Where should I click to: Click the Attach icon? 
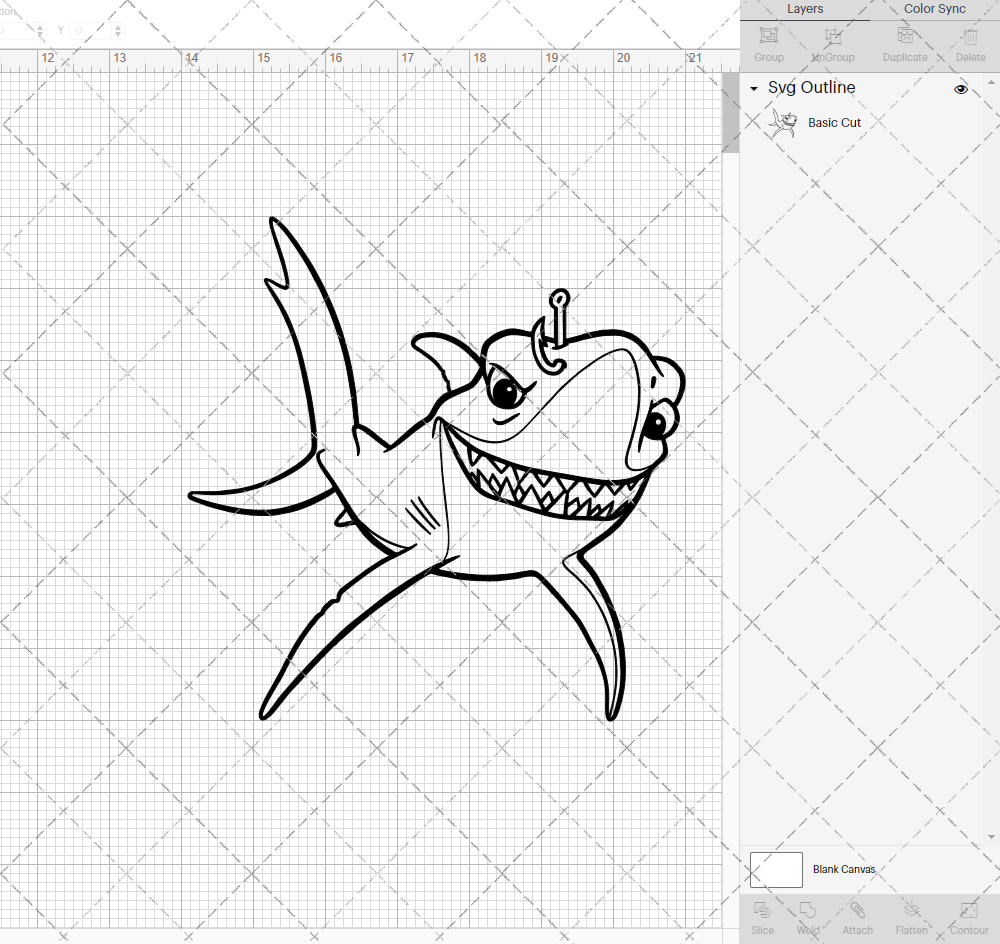click(857, 916)
